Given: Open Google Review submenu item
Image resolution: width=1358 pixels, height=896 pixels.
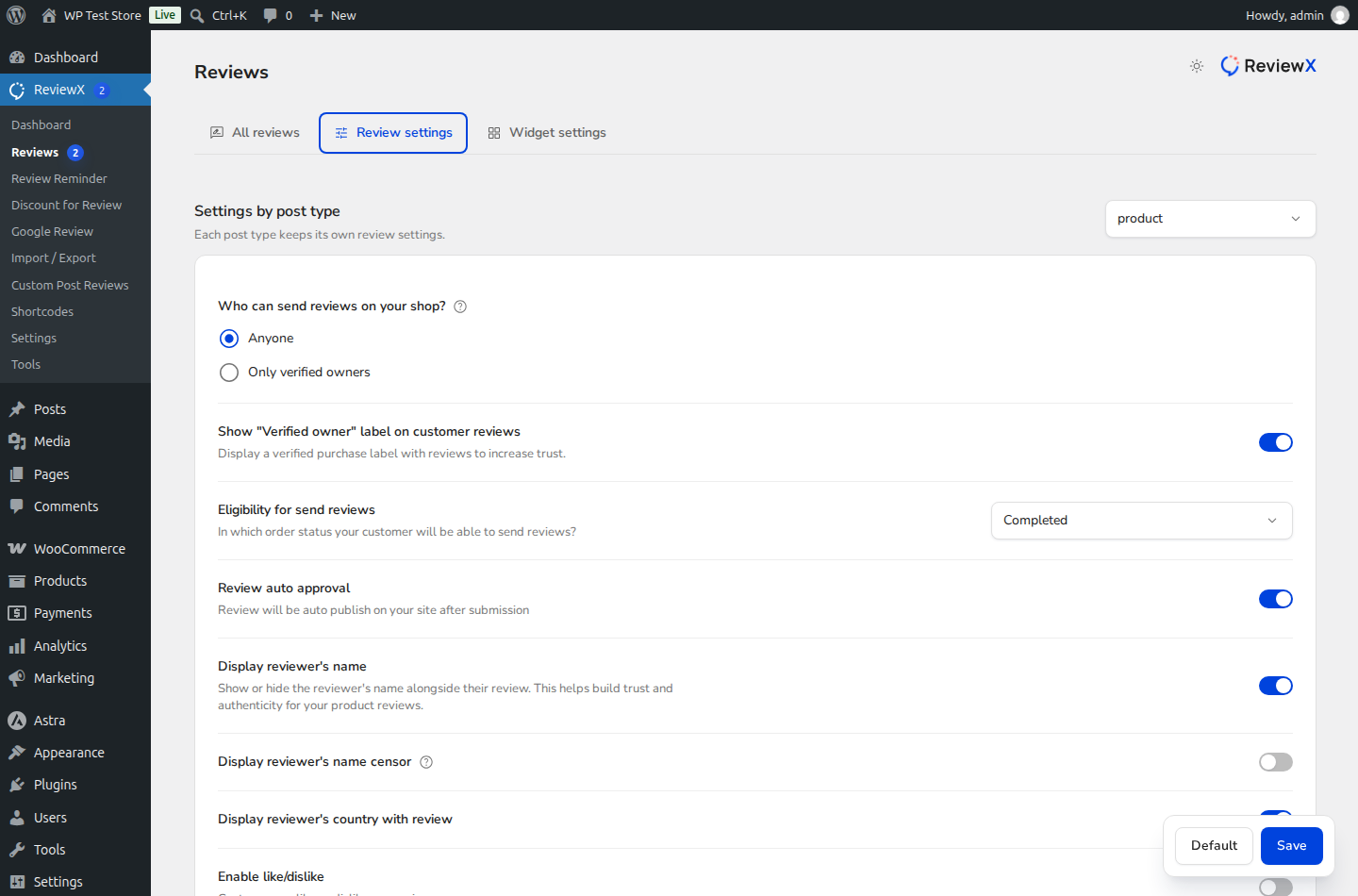Looking at the screenshot, I should 52,231.
